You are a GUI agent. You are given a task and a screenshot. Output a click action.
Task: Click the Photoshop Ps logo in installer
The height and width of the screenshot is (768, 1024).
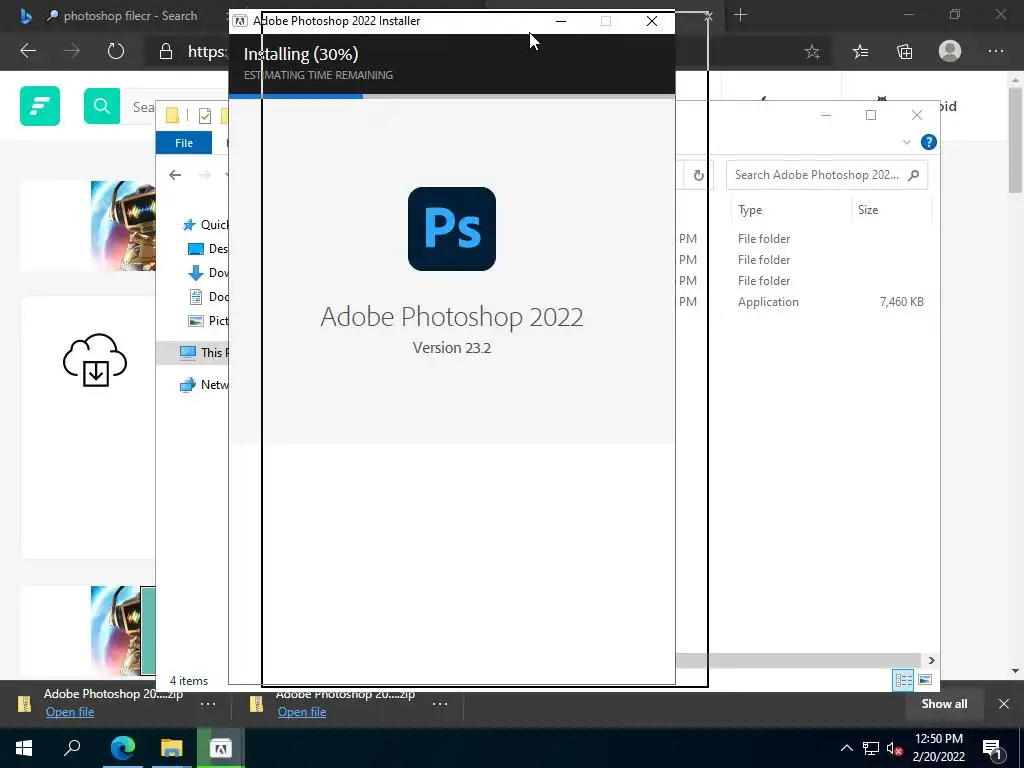(x=452, y=229)
